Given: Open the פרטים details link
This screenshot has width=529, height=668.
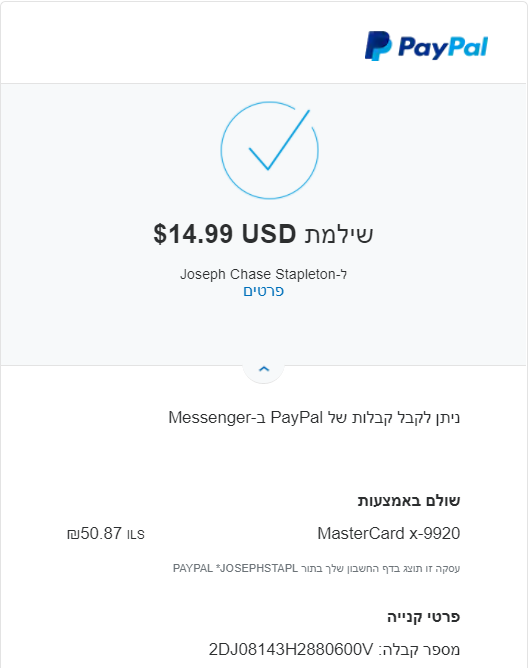Looking at the screenshot, I should [x=263, y=291].
